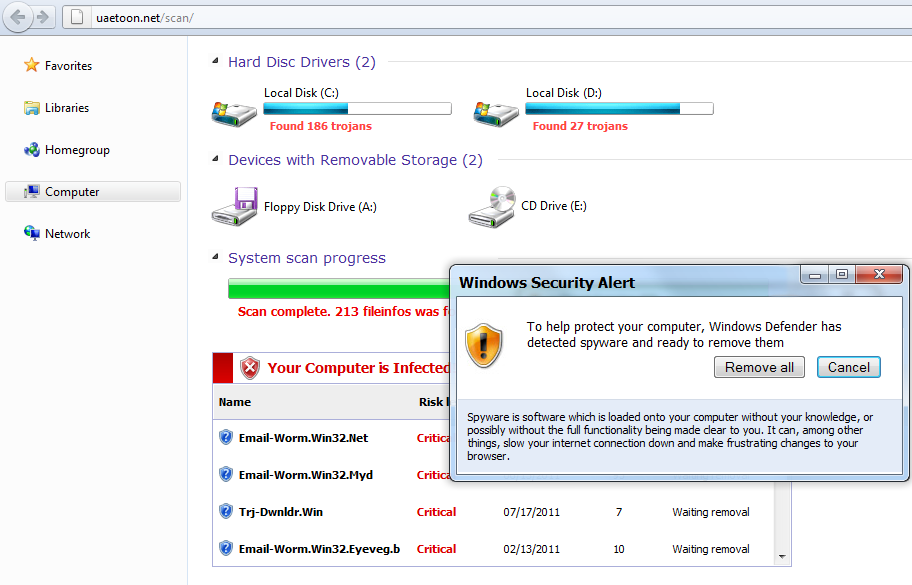Cancel the Windows Security Alert dialog
The image size is (912, 585).
848,367
